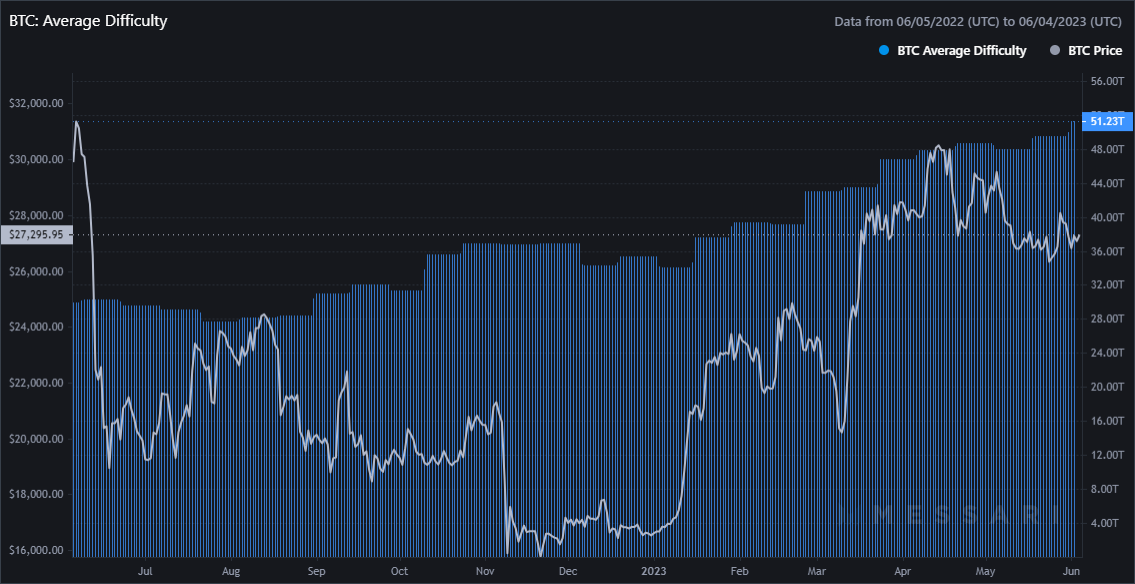Click the Mar label on the time axis
Image resolution: width=1135 pixels, height=584 pixels.
click(817, 570)
